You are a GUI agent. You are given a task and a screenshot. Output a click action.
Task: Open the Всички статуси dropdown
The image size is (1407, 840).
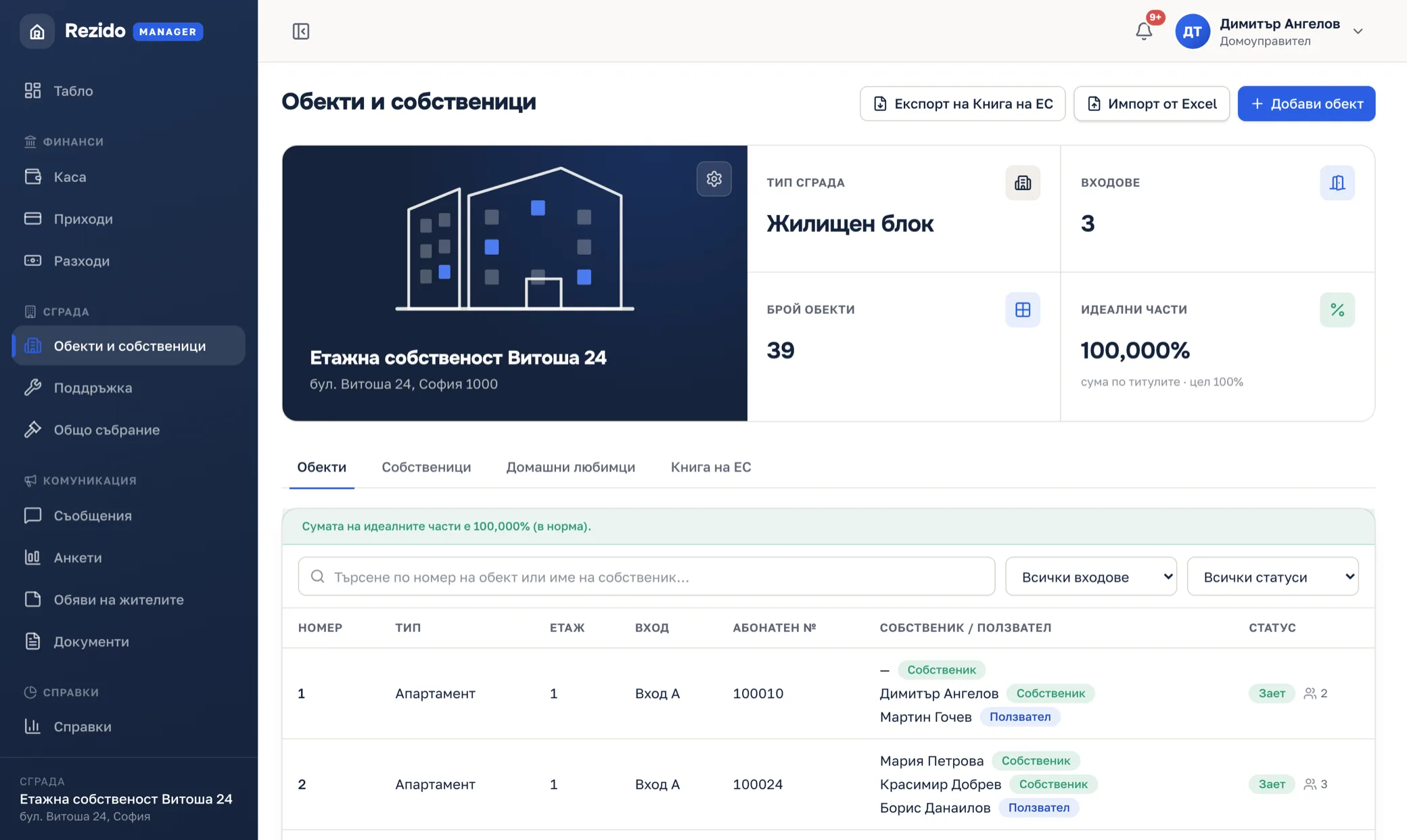pos(1272,577)
